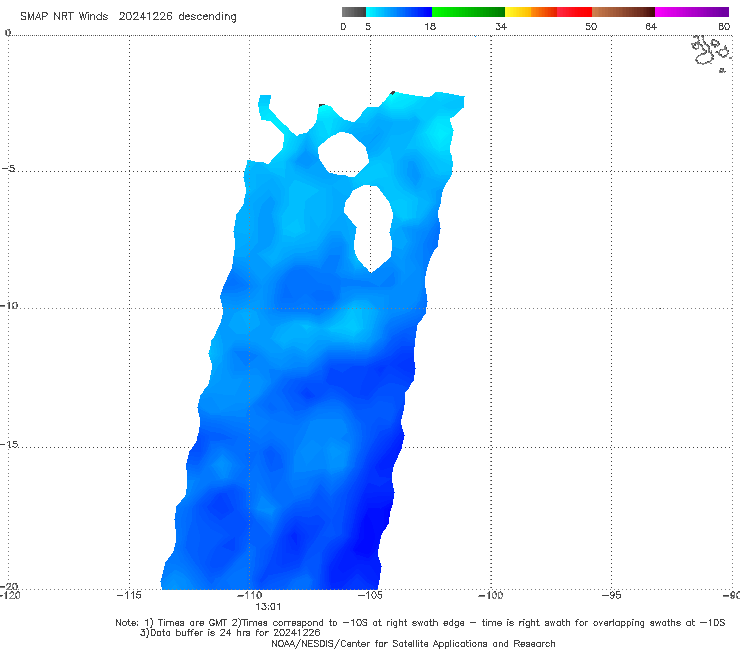Click the color bar label '34'
Viewport: 740px width, 650px height.
click(501, 27)
